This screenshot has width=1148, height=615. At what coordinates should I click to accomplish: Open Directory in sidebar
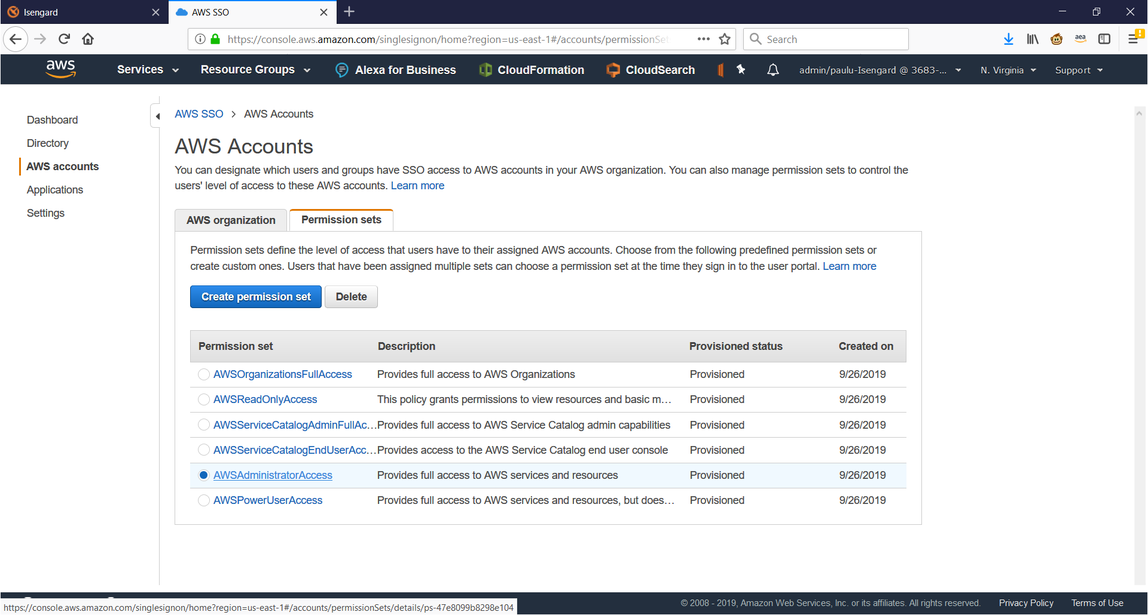coord(48,144)
